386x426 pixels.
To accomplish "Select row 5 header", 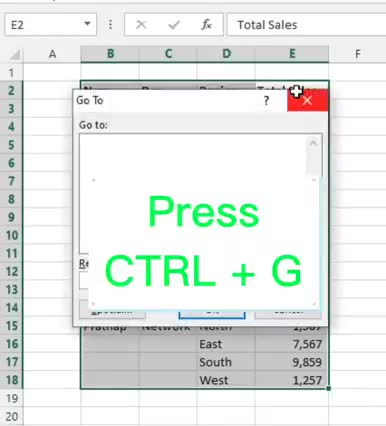I will click(11, 145).
